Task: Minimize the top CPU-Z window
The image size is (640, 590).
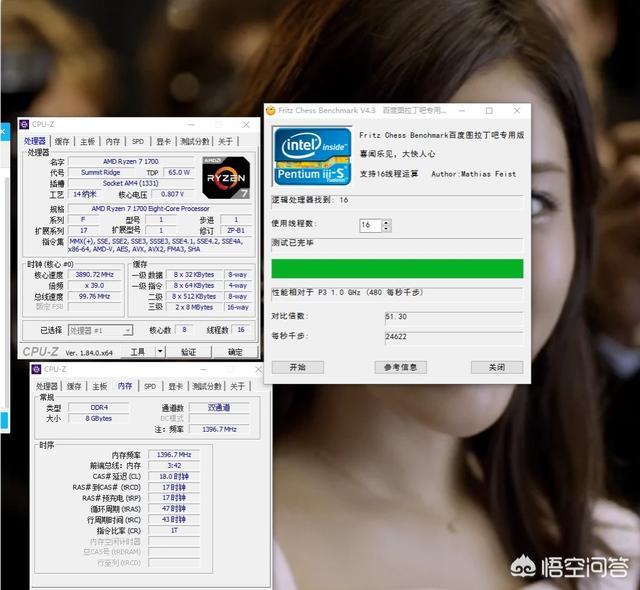Action: click(x=191, y=124)
